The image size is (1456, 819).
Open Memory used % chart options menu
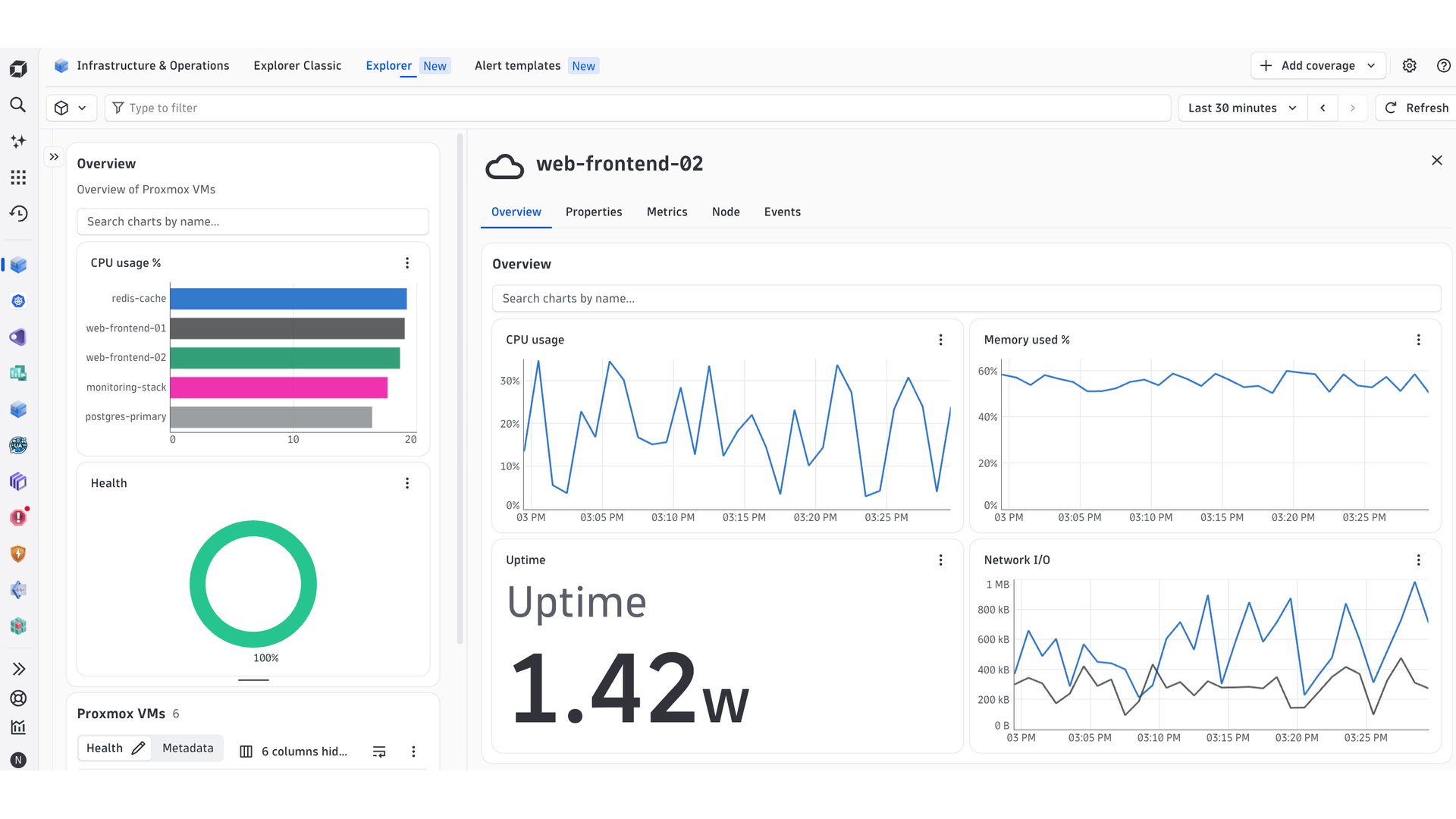point(1419,340)
